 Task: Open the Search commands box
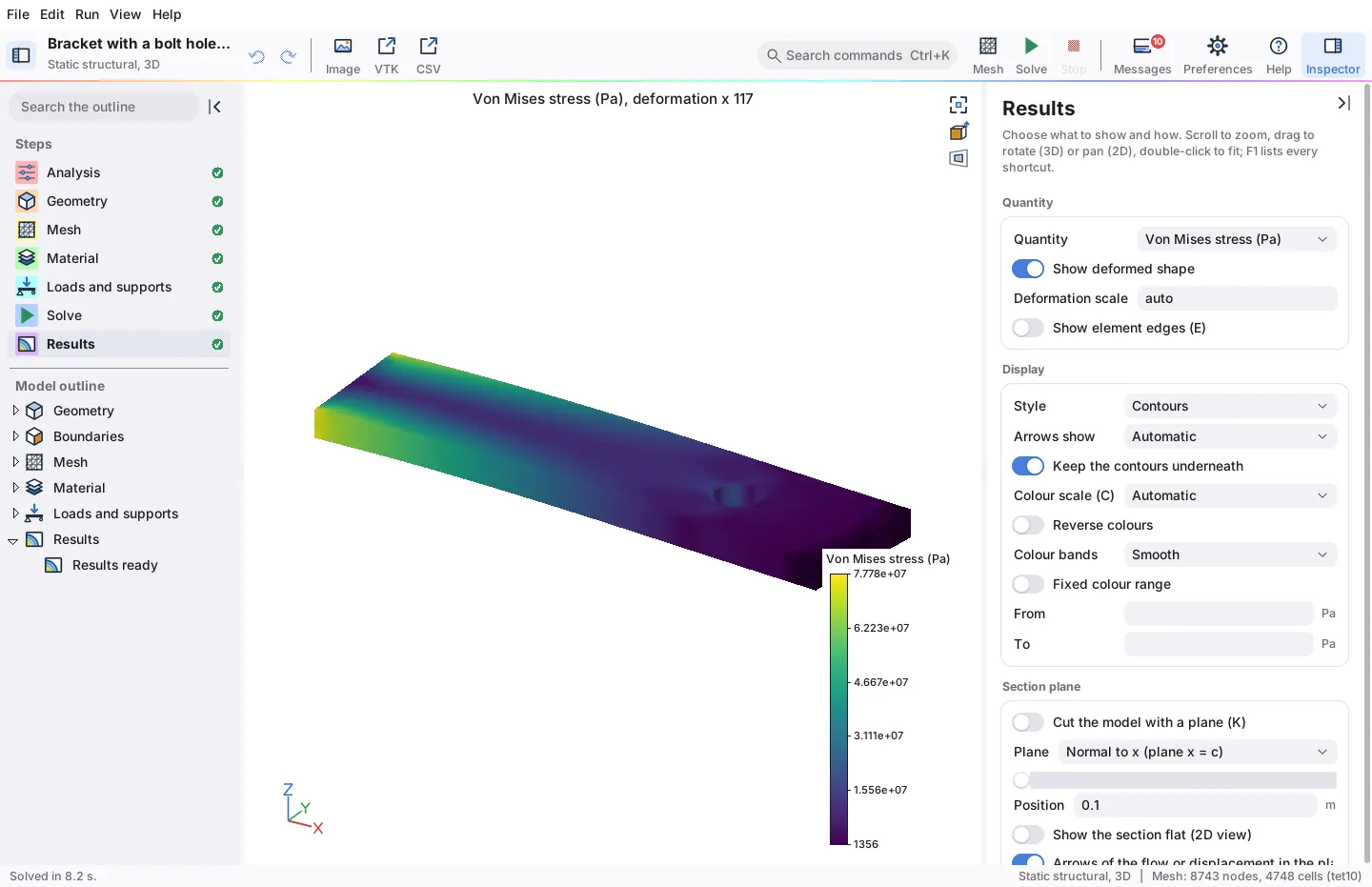(x=857, y=55)
